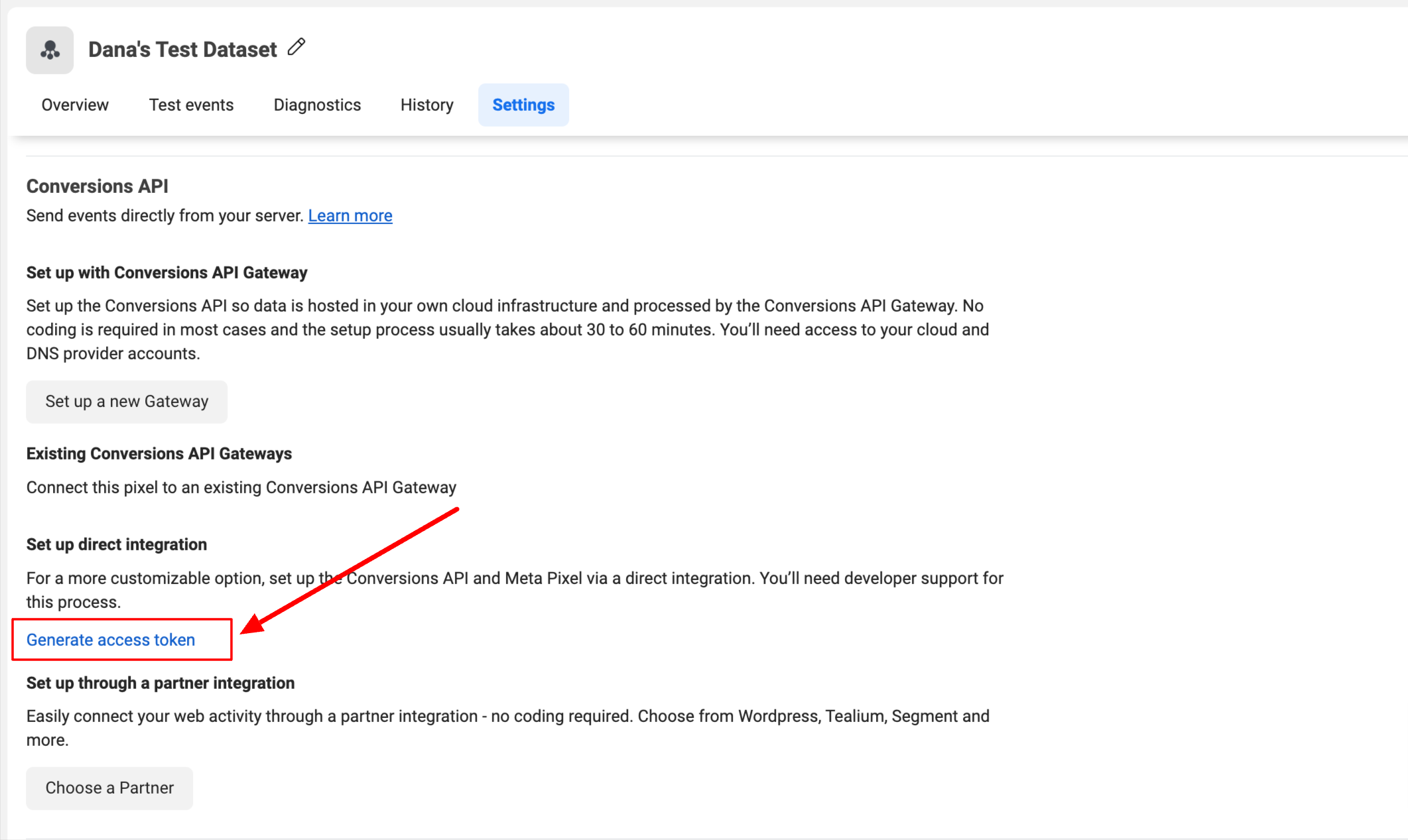
Task: Click the Set up with Conversions API Gateway heading
Action: pos(166,272)
